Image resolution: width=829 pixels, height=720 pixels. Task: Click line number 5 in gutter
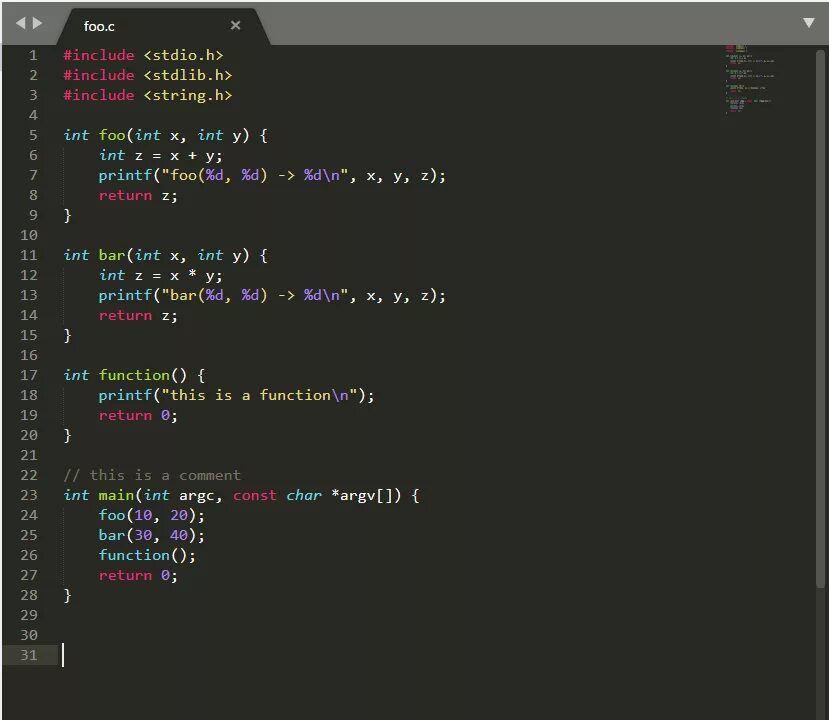click(33, 135)
